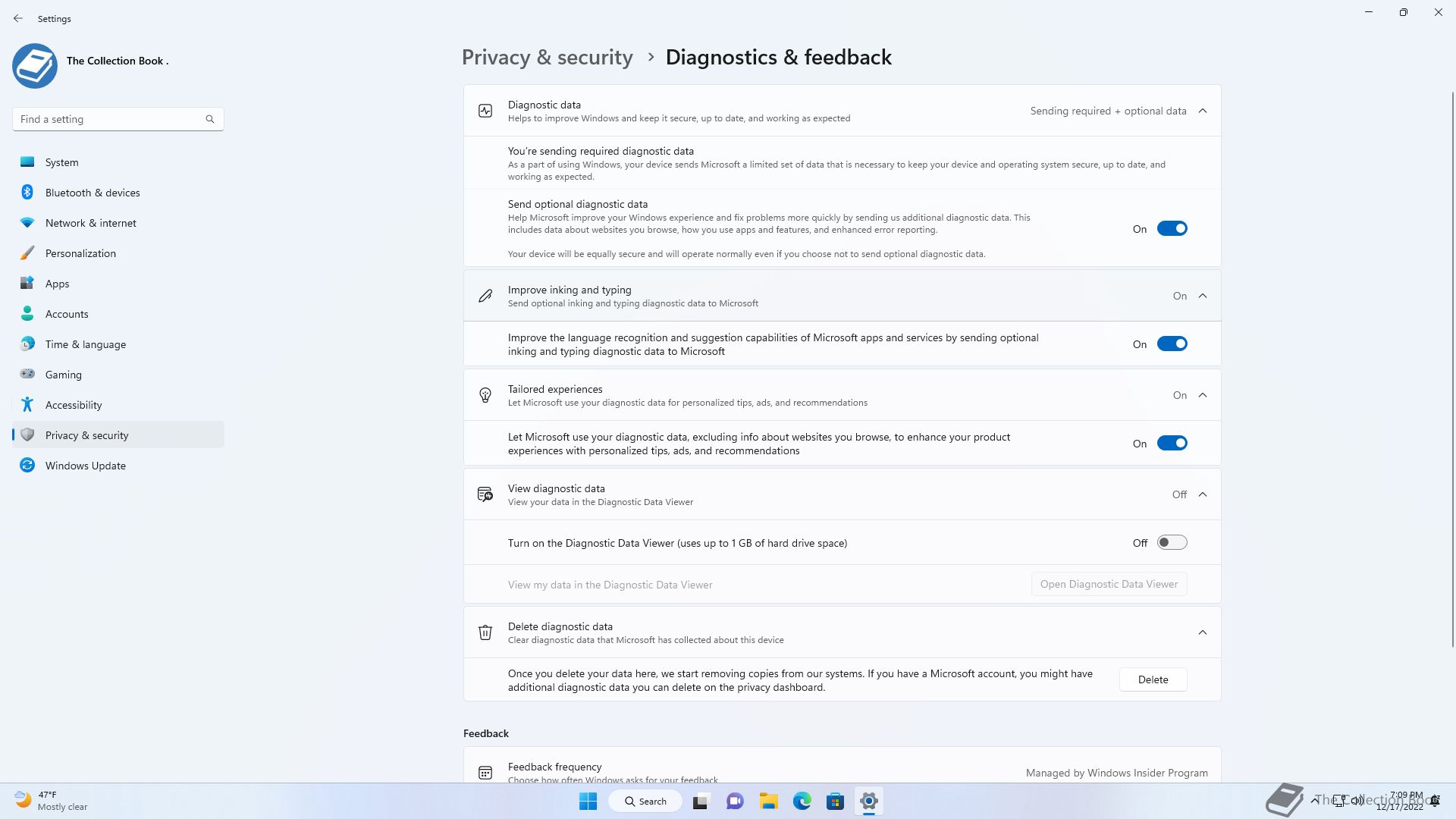Click the Settings gear icon in taskbar
Viewport: 1456px width, 819px height.
pyautogui.click(x=869, y=801)
